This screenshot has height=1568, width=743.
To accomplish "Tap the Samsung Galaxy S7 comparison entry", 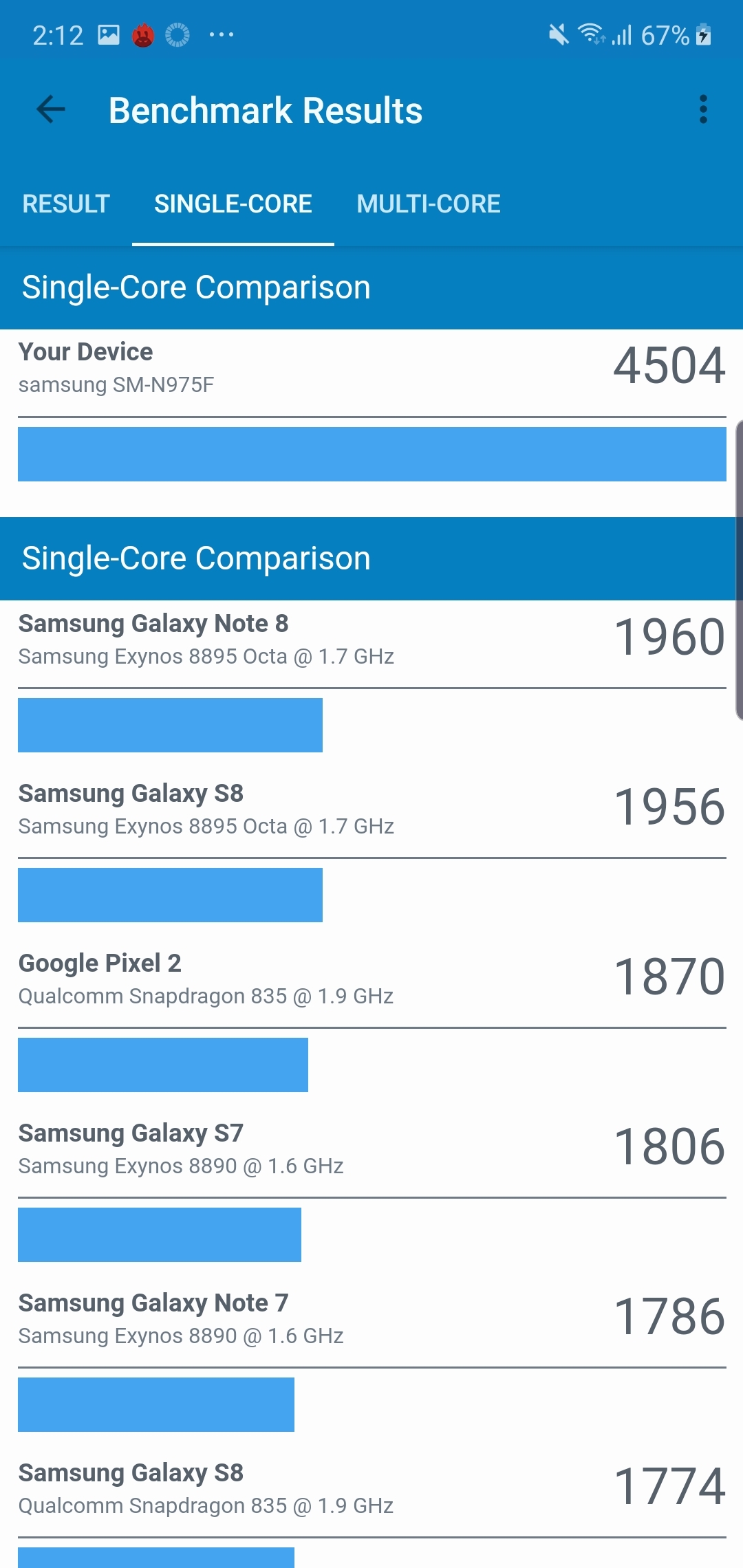I will (371, 1148).
